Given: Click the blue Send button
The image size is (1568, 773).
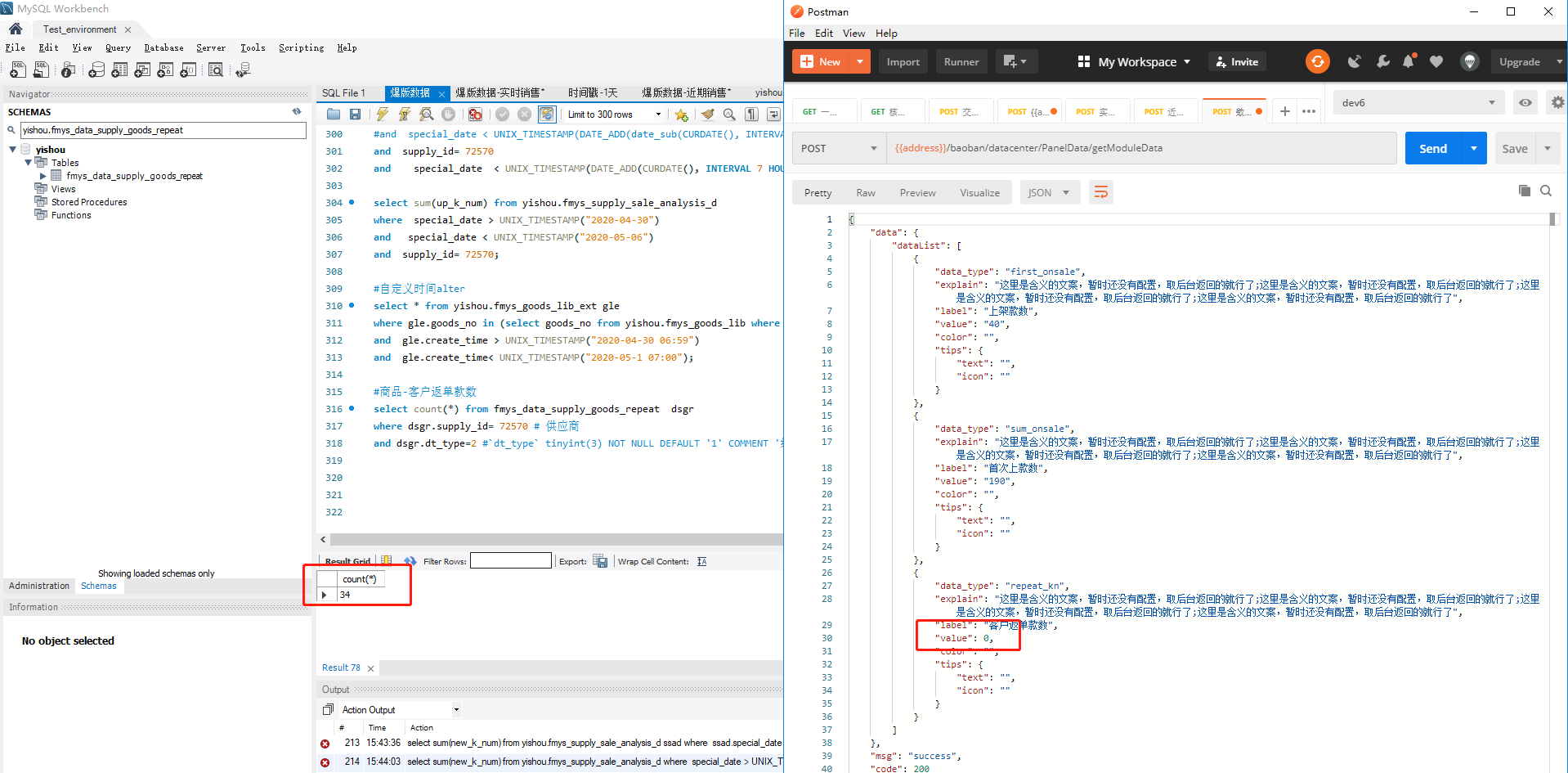Looking at the screenshot, I should (1433, 148).
